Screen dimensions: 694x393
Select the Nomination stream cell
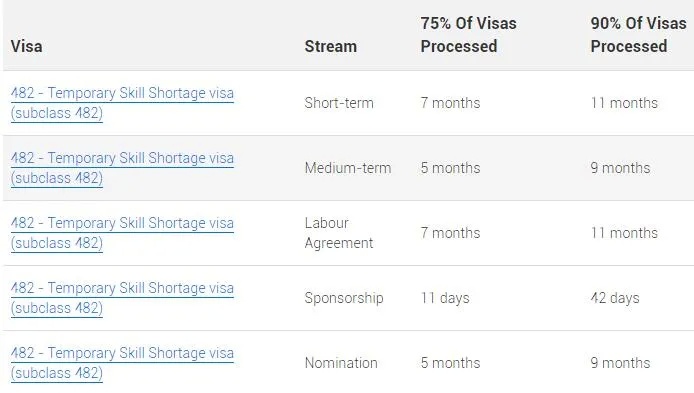341,363
